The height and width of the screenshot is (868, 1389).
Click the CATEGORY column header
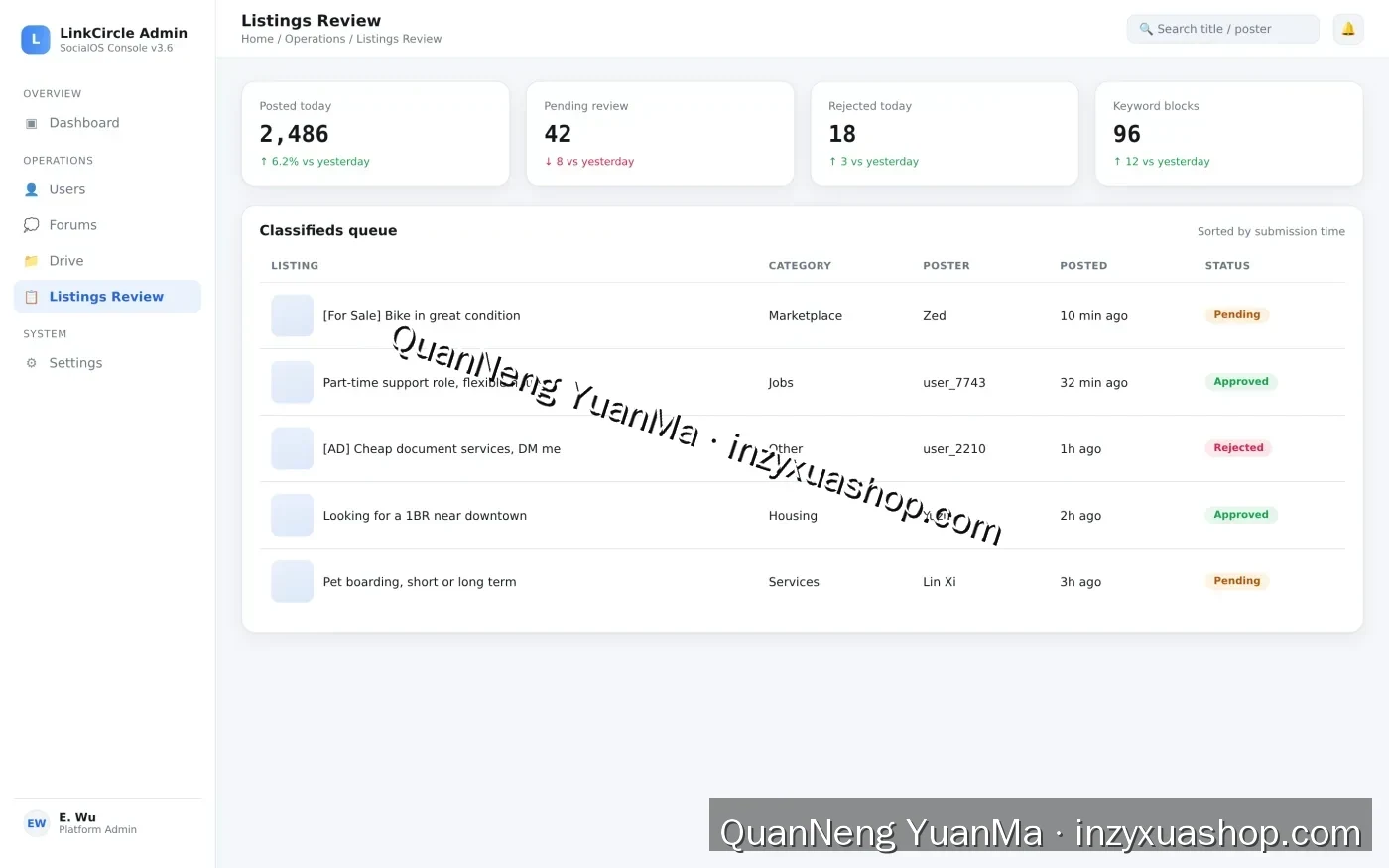[x=800, y=266]
